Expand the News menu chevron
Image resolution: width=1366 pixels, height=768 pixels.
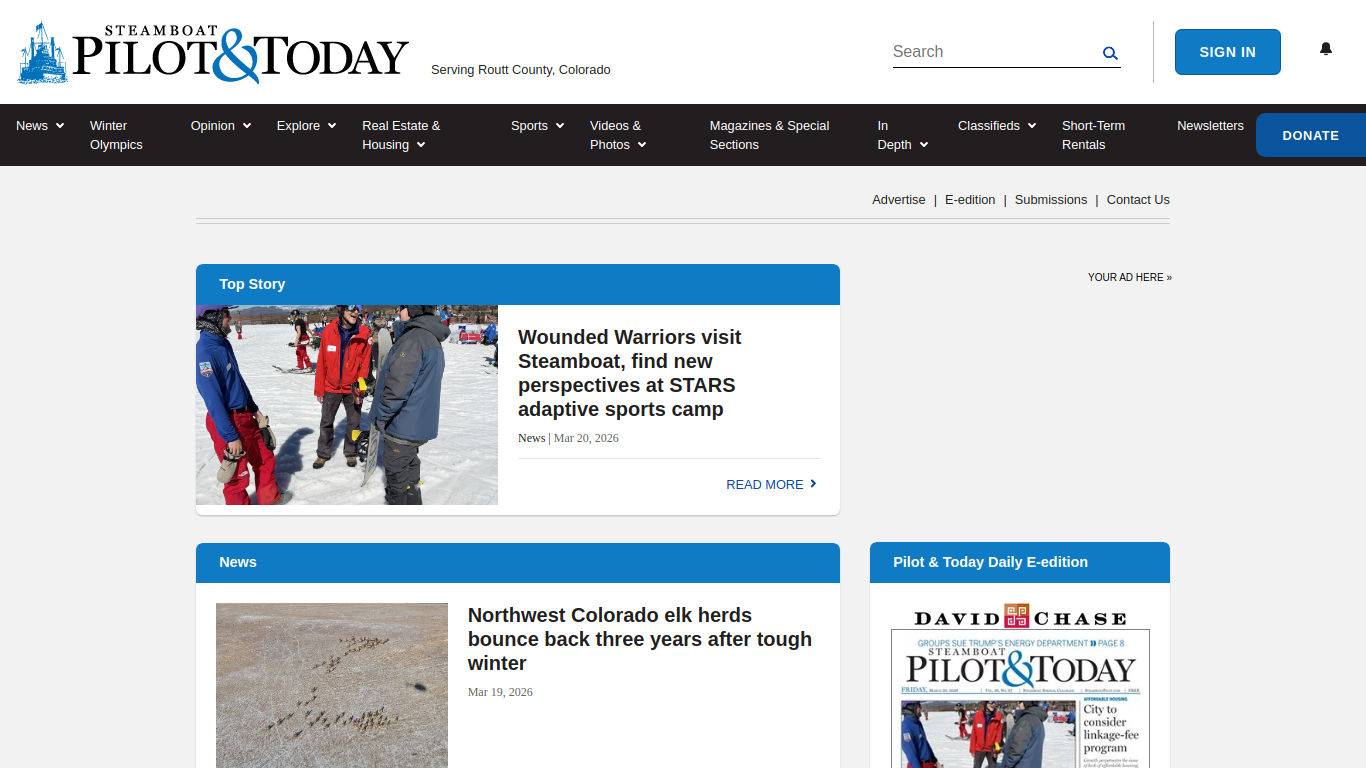coord(60,126)
